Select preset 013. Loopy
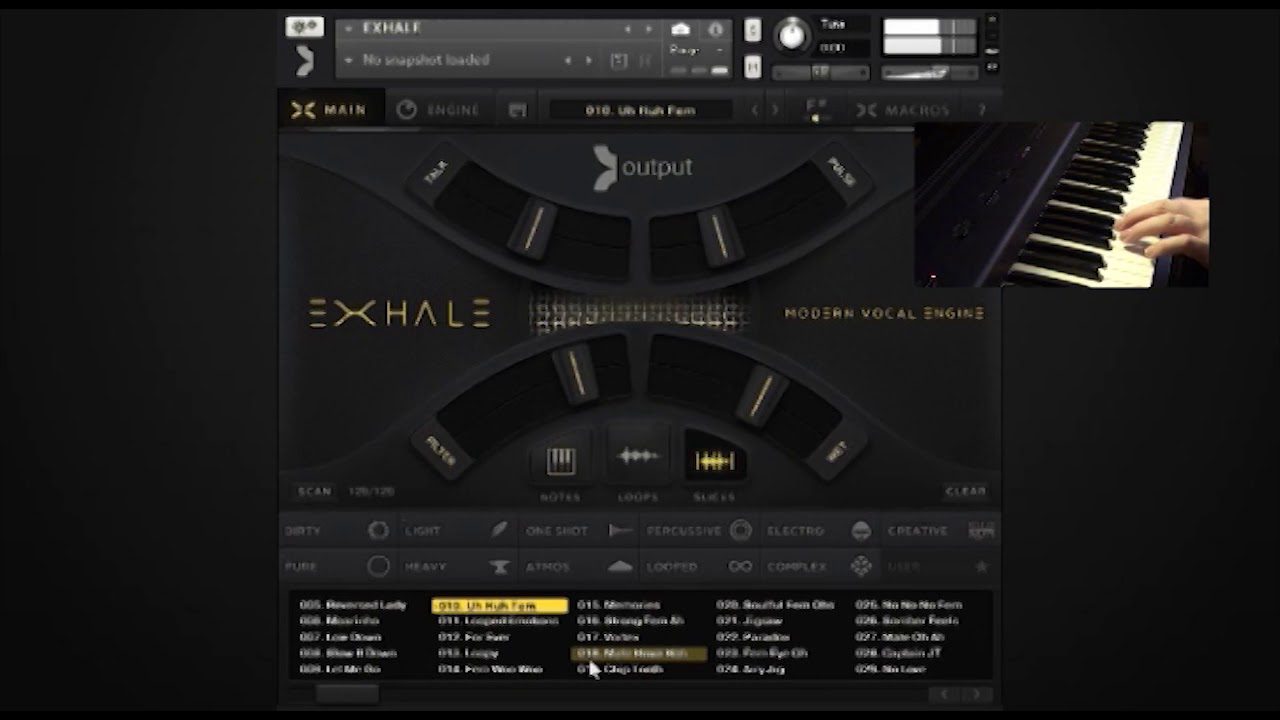Viewport: 1280px width, 720px height. click(468, 653)
